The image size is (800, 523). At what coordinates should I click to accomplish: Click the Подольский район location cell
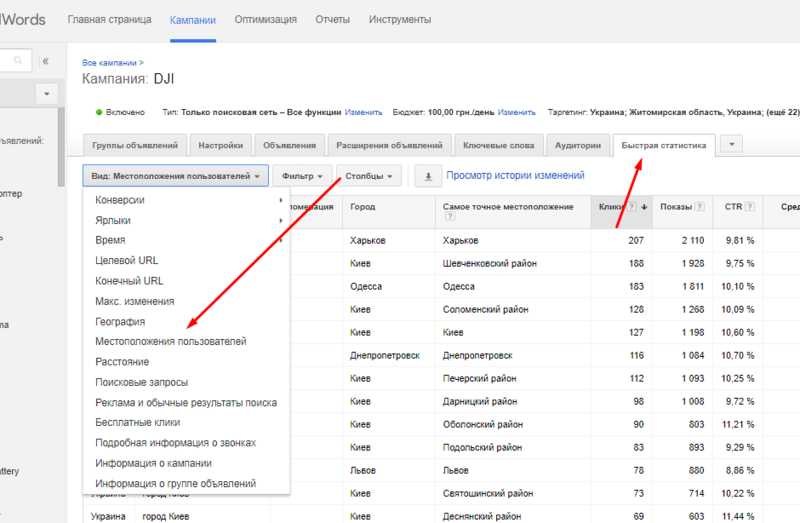pyautogui.click(x=483, y=447)
